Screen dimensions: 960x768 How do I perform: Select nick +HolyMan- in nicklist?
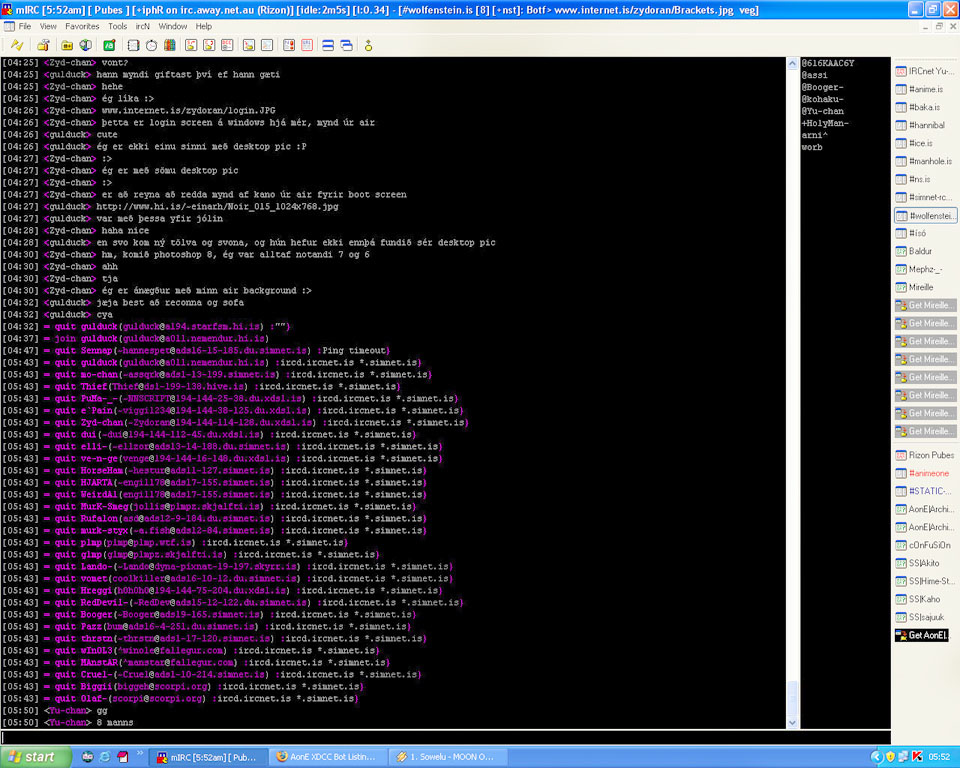[825, 123]
